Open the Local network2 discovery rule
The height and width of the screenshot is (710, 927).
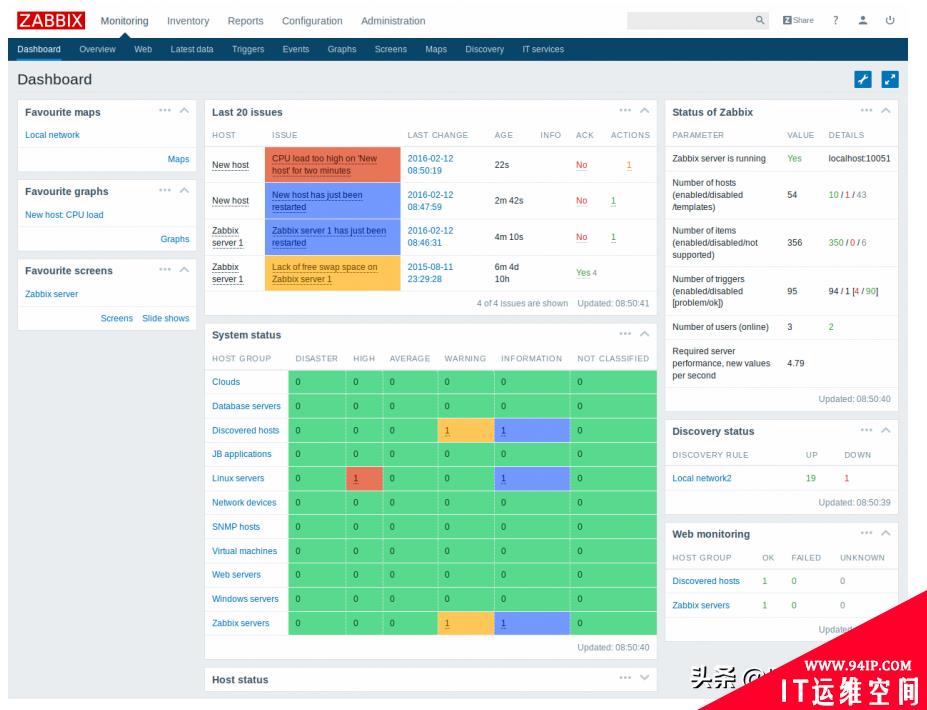702,478
